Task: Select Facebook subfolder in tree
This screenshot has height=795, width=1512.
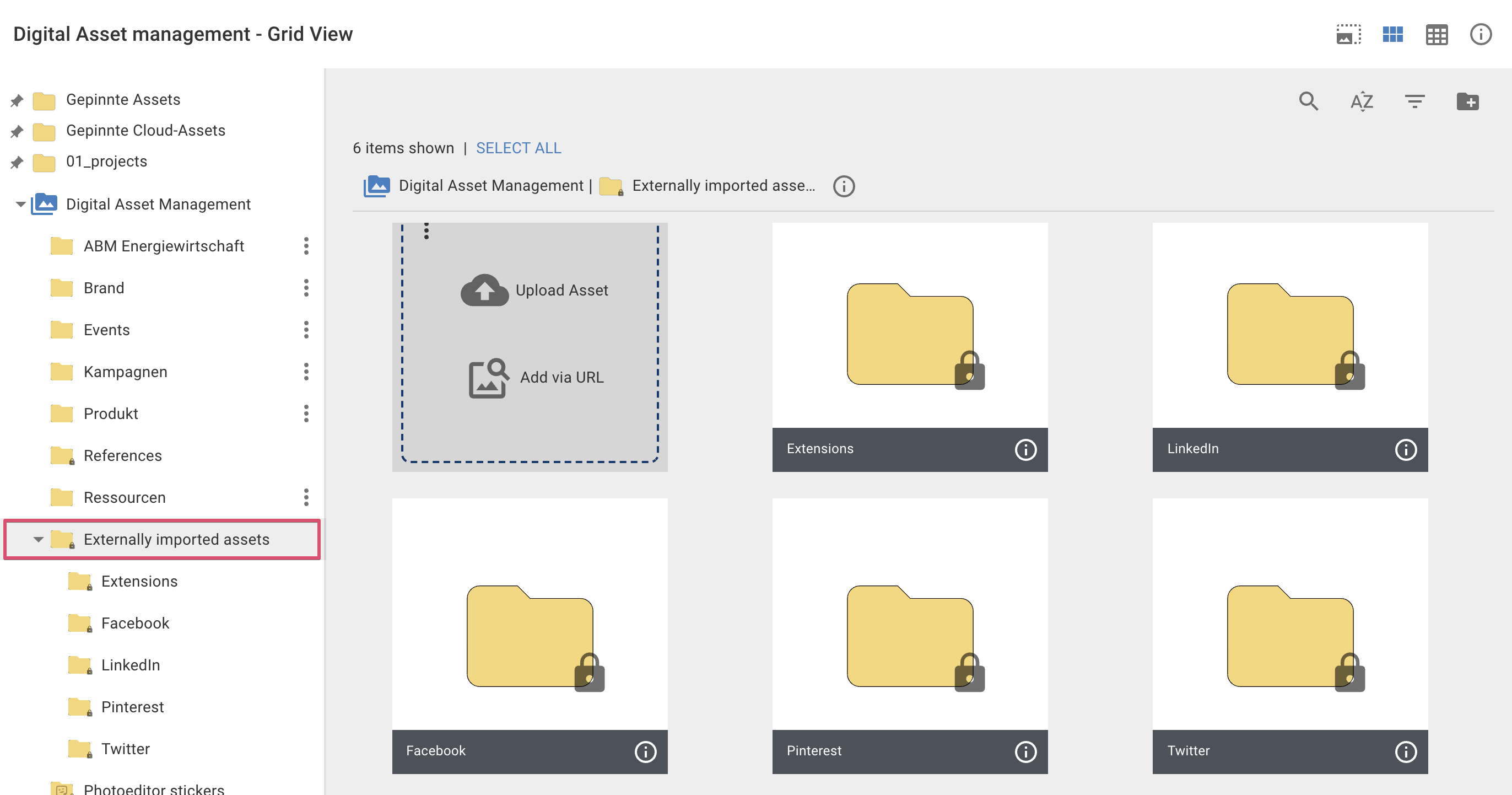Action: point(135,623)
